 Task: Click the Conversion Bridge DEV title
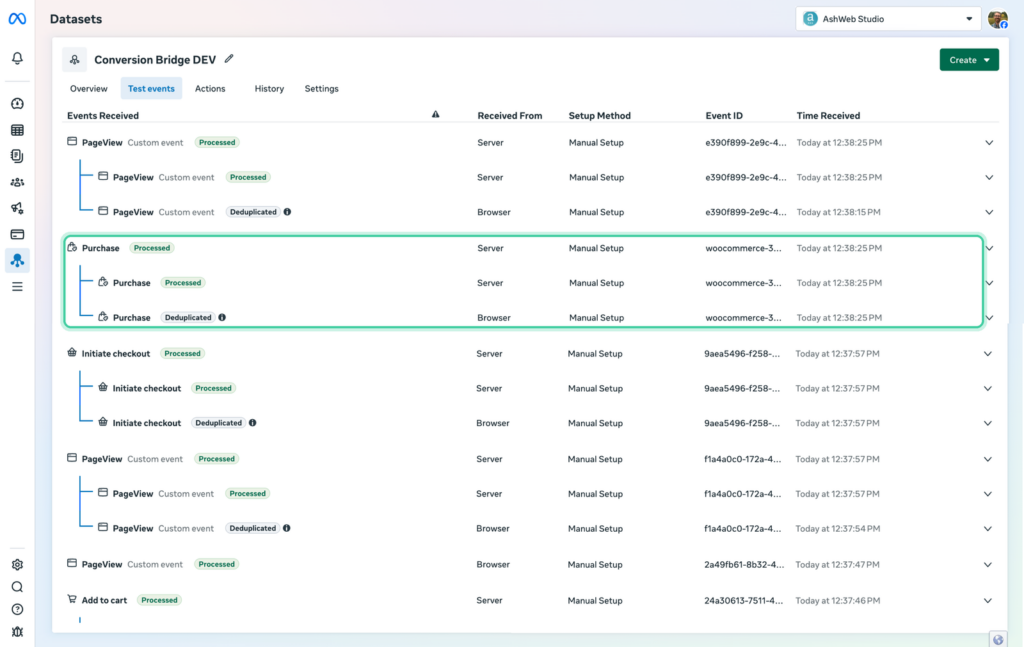click(155, 59)
